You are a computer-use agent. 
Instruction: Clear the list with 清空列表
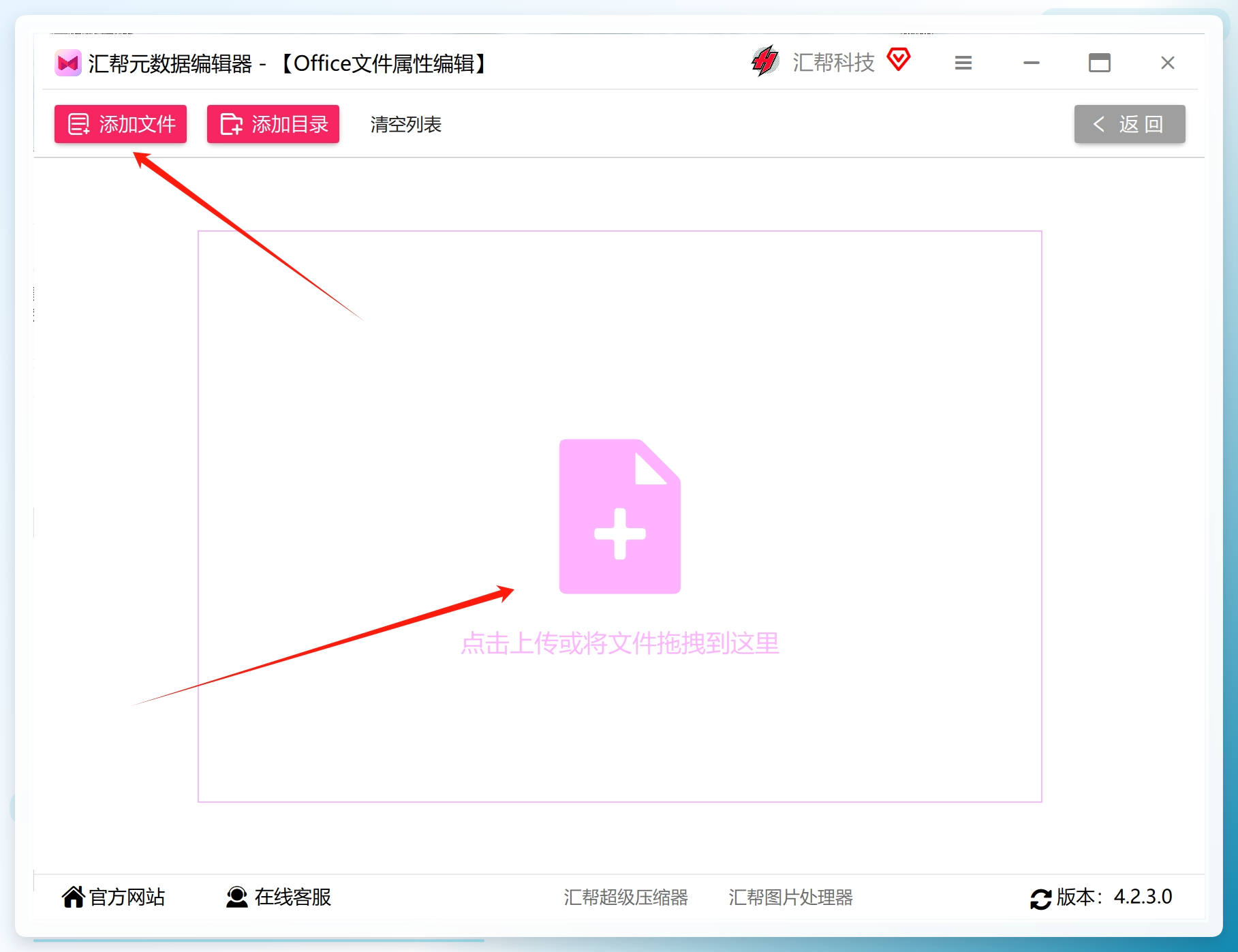click(406, 125)
